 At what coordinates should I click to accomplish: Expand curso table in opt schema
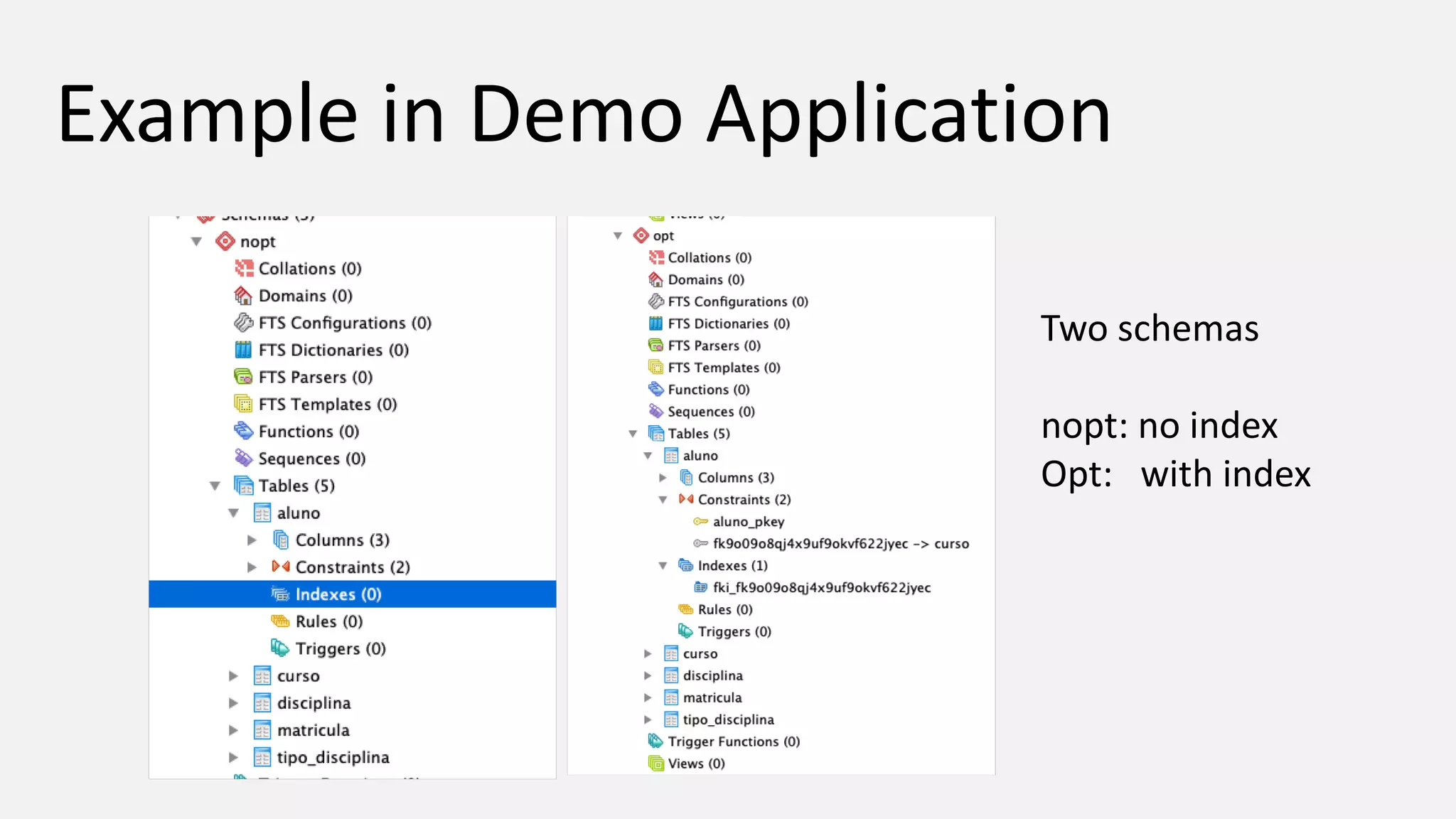pyautogui.click(x=648, y=653)
